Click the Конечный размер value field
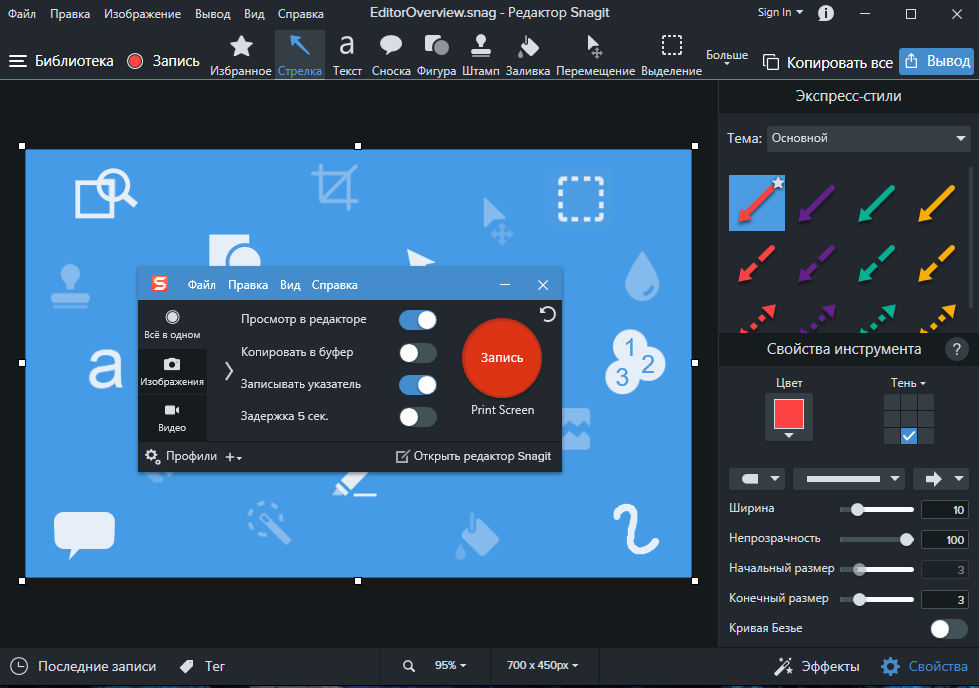 coord(945,600)
